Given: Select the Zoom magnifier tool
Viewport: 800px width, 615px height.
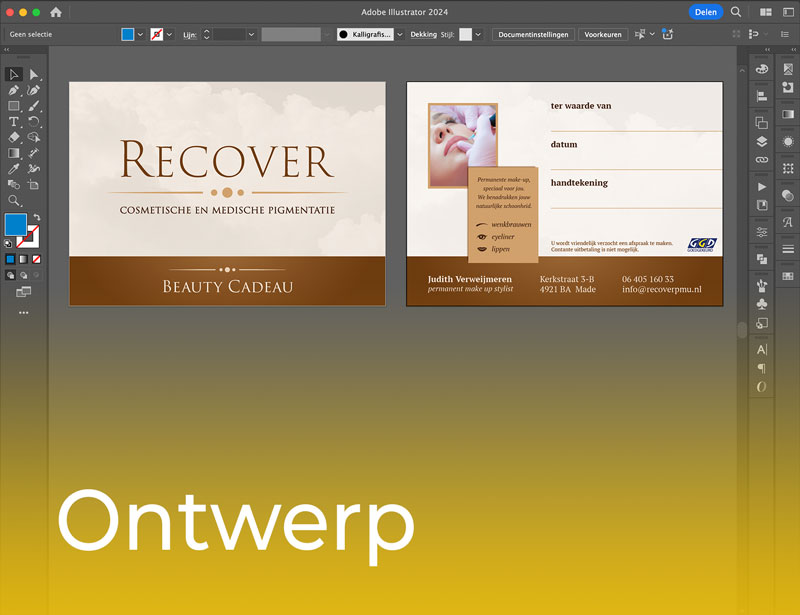Looking at the screenshot, I should [14, 201].
